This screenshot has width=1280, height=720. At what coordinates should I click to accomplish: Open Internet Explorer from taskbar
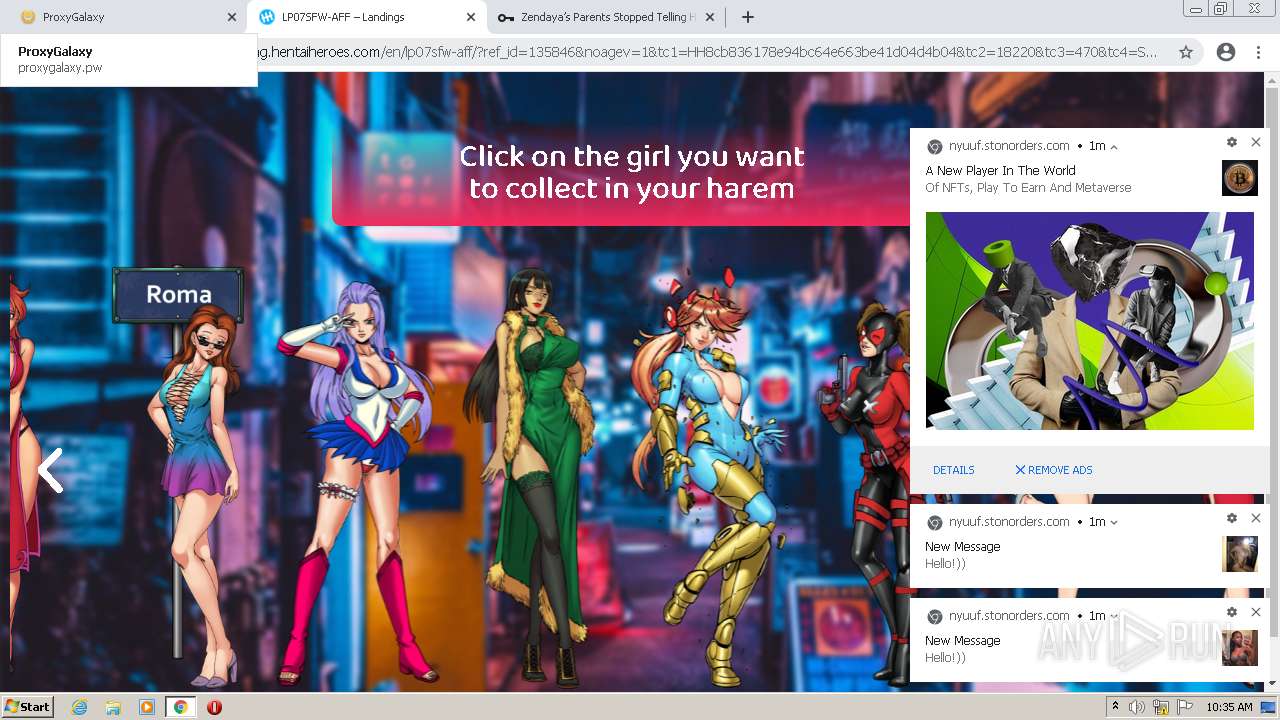pyautogui.click(x=79, y=707)
